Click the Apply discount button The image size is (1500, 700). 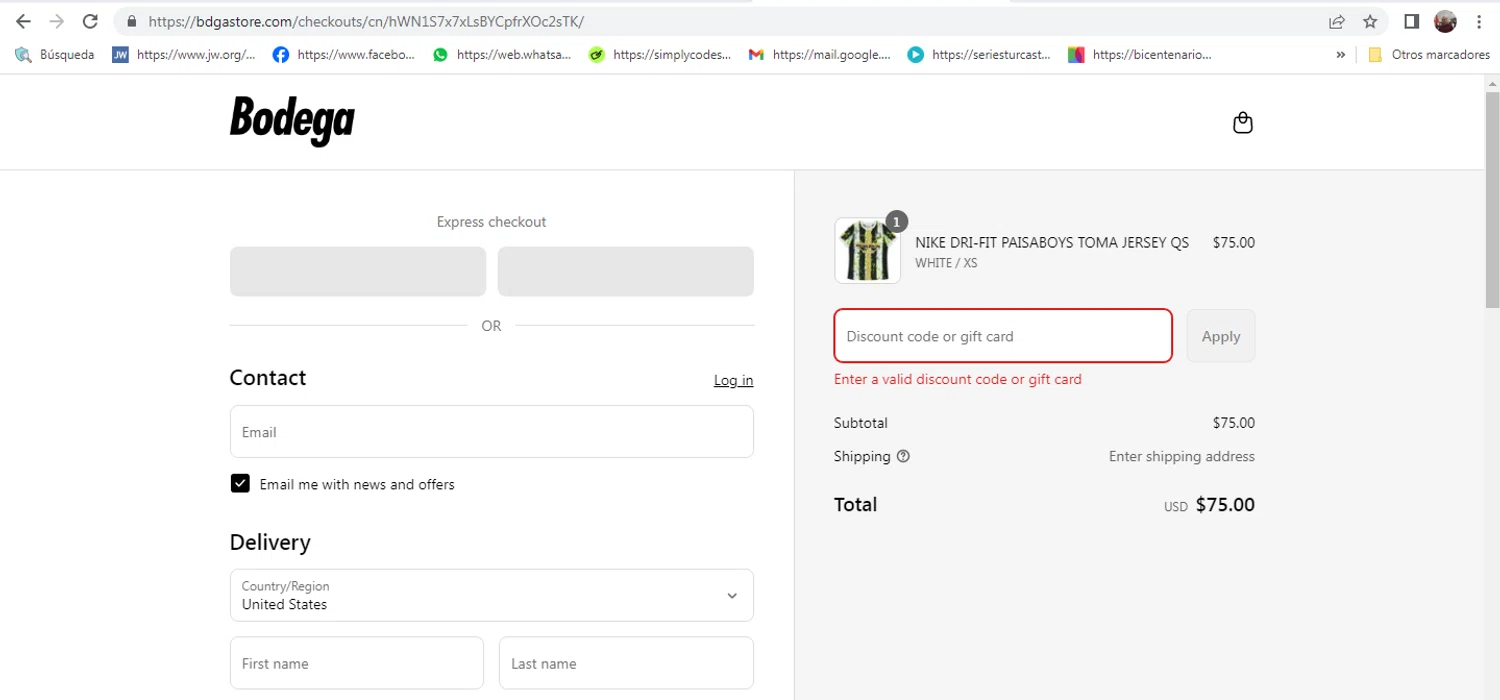(1221, 336)
